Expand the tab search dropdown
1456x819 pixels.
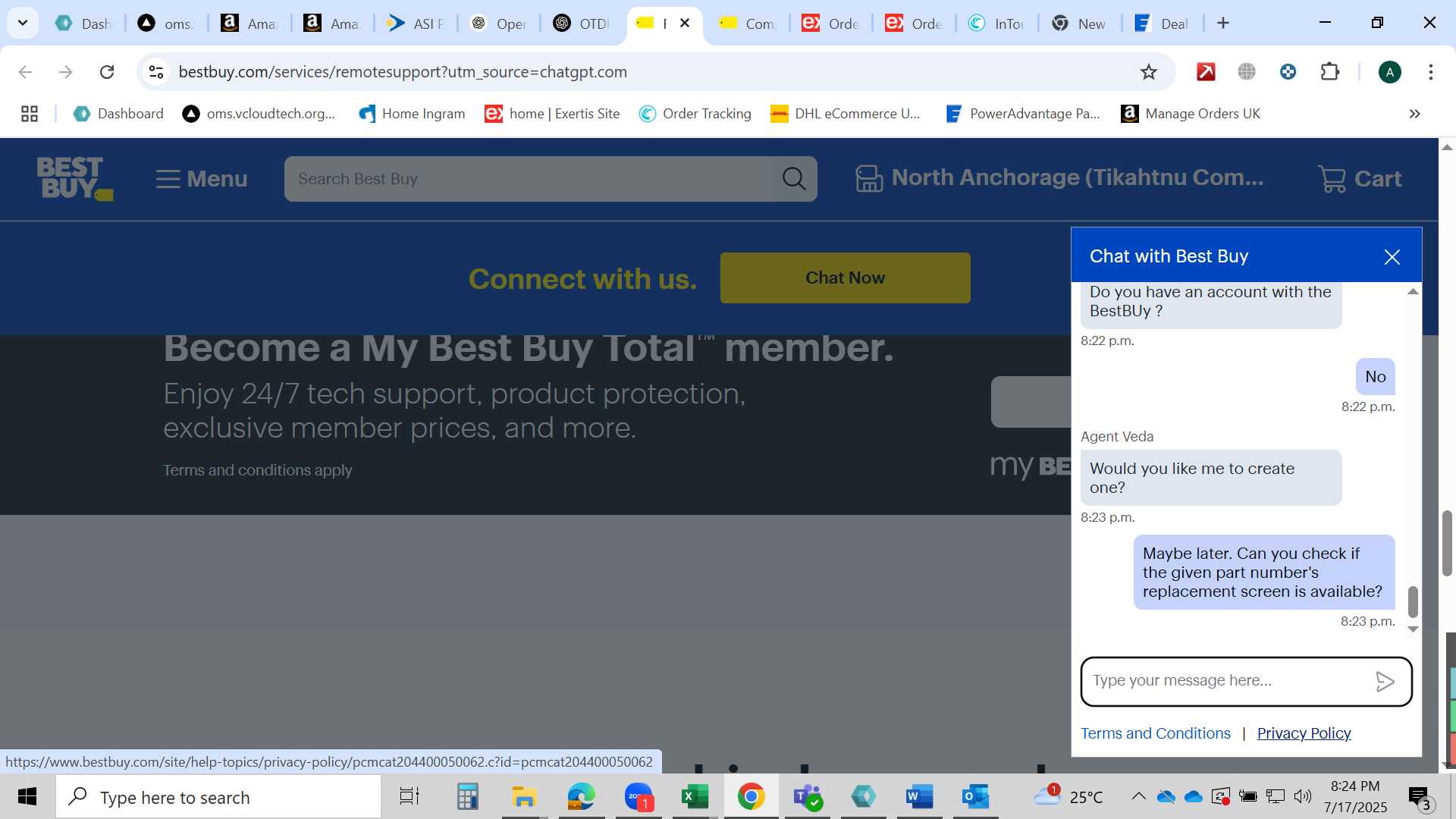click(23, 23)
